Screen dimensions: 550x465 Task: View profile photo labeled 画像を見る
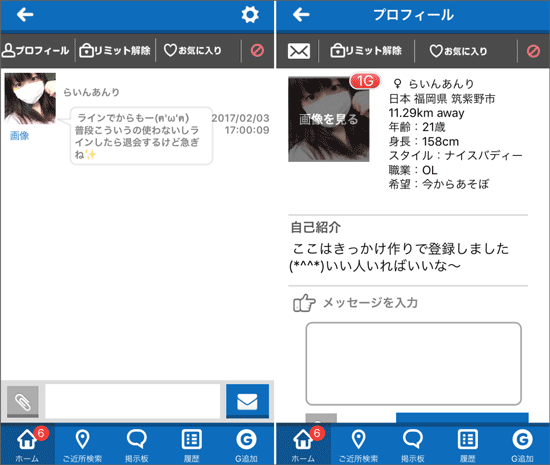pyautogui.click(x=329, y=119)
